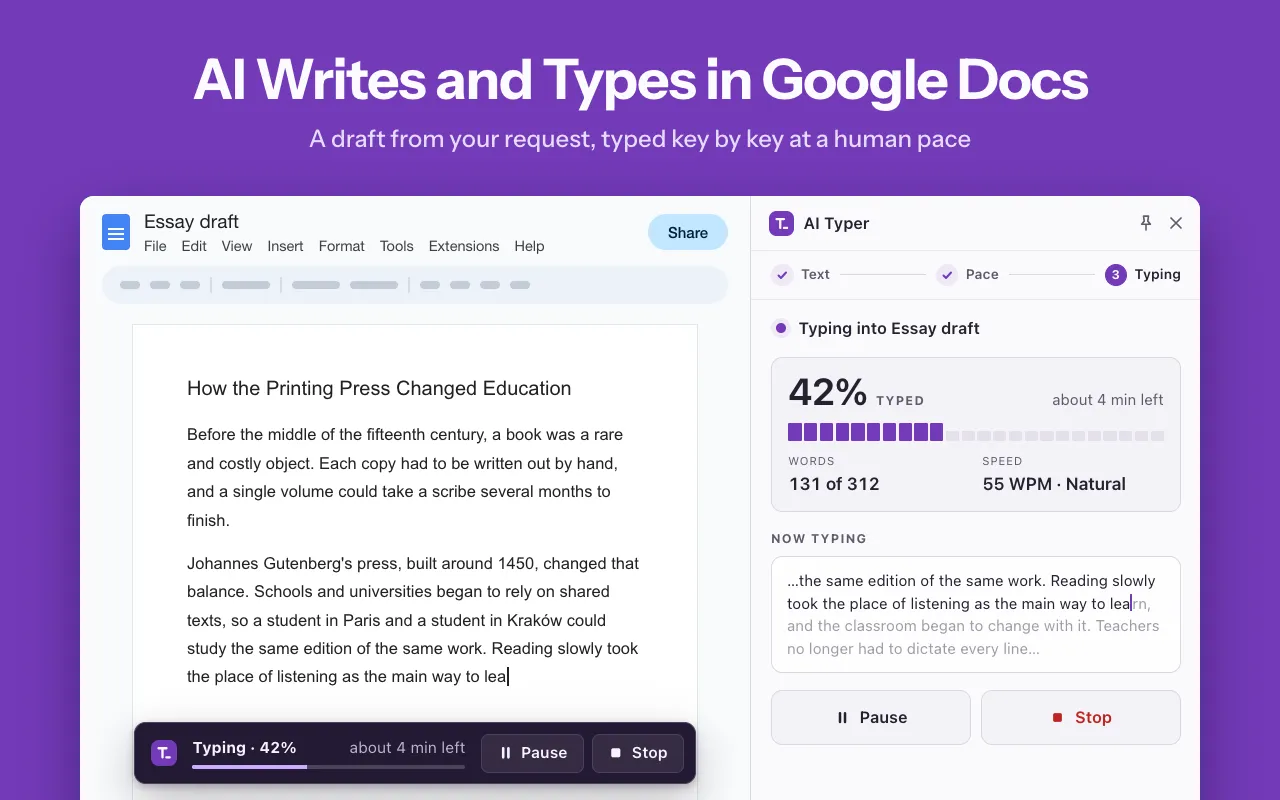The height and width of the screenshot is (800, 1280).
Task: Pause typing on the floating bar
Action: 533,753
